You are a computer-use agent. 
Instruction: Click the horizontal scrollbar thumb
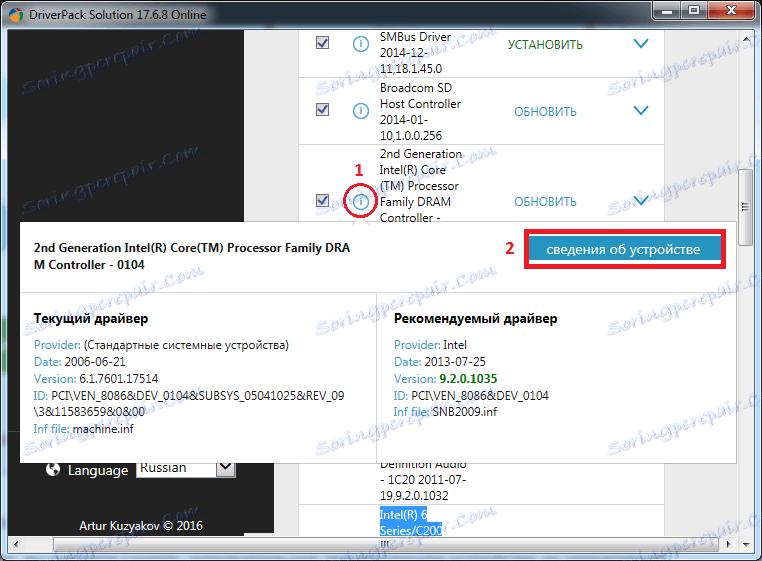384,544
